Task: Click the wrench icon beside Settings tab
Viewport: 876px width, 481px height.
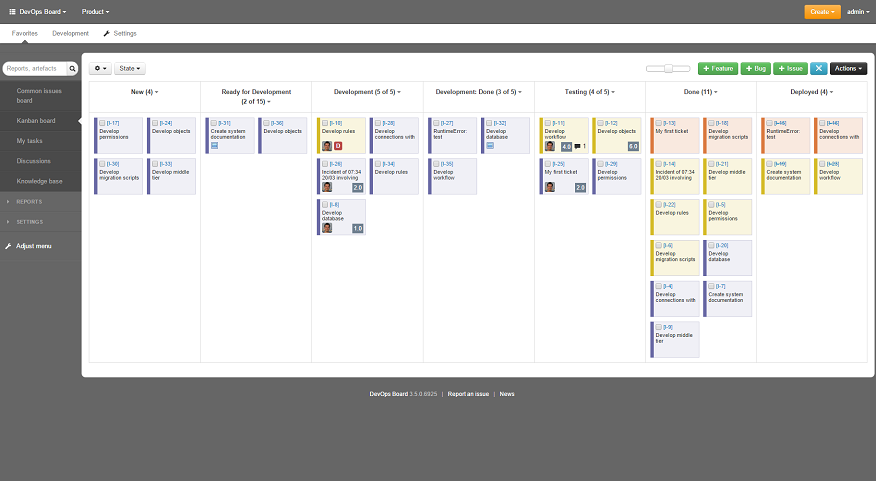Action: pos(107,34)
